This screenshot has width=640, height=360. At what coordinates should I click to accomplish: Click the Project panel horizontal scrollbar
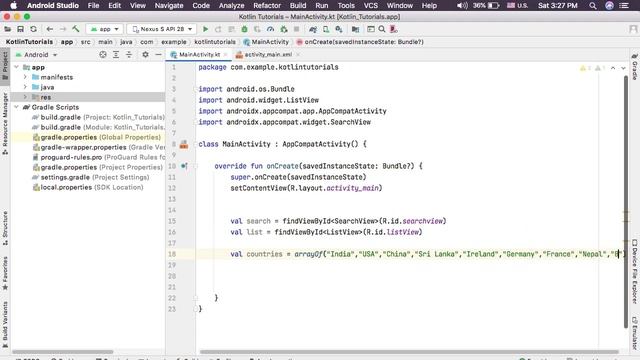pos(62,352)
